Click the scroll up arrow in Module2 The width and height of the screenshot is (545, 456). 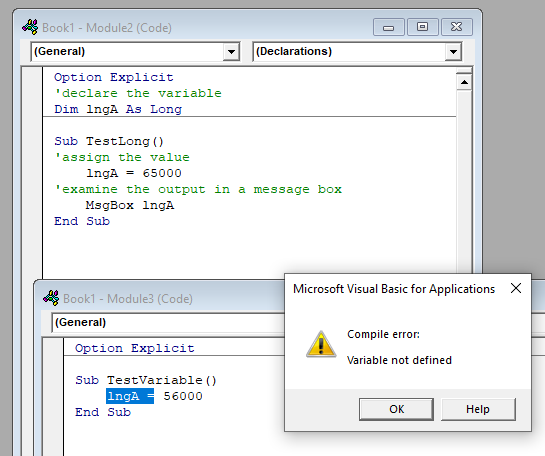pyautogui.click(x=464, y=82)
